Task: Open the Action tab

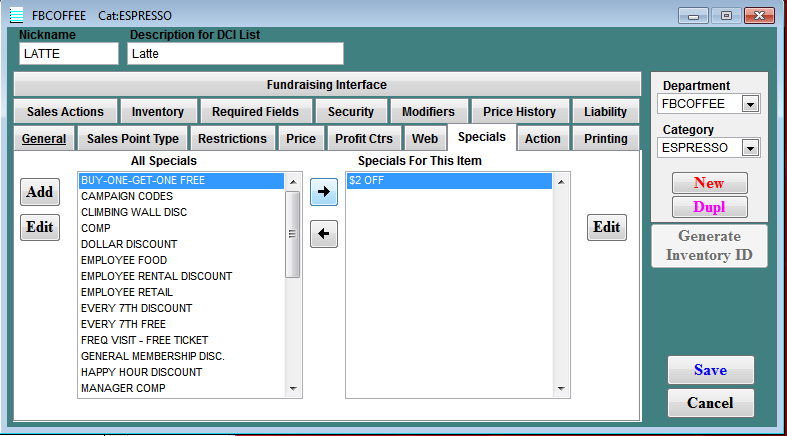Action: (543, 138)
